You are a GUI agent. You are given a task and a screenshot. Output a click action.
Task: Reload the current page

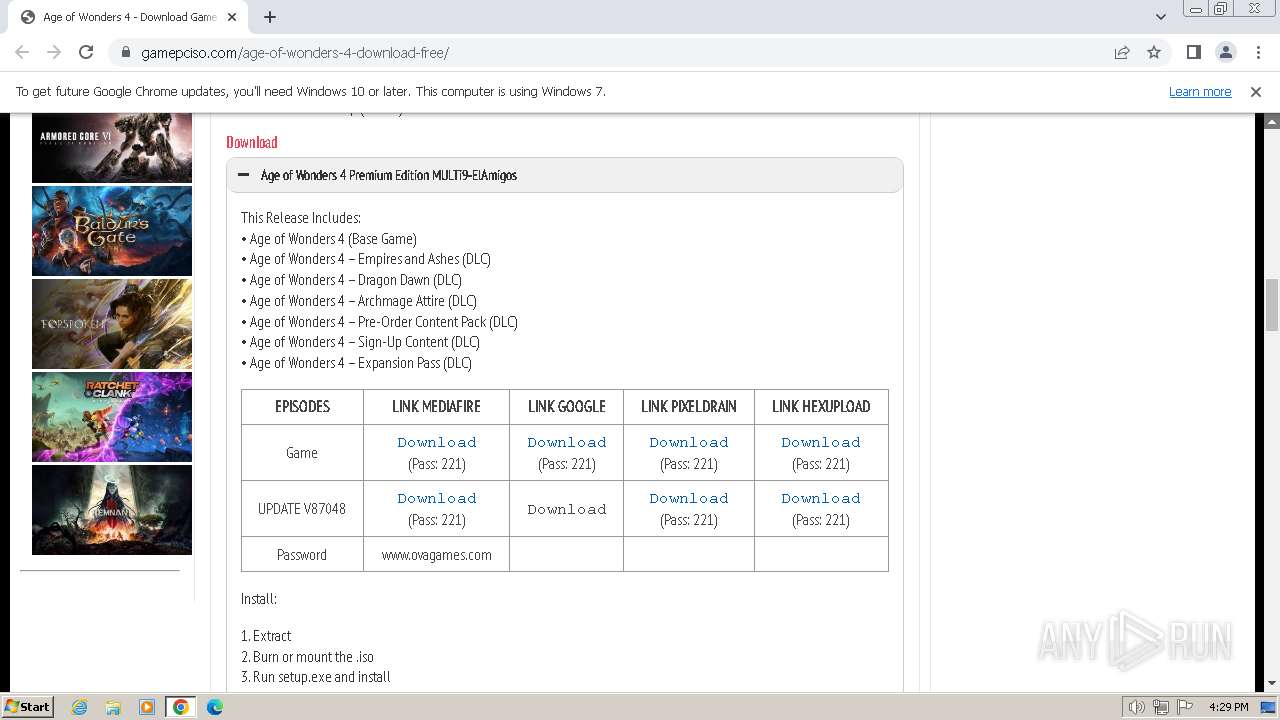point(86,52)
